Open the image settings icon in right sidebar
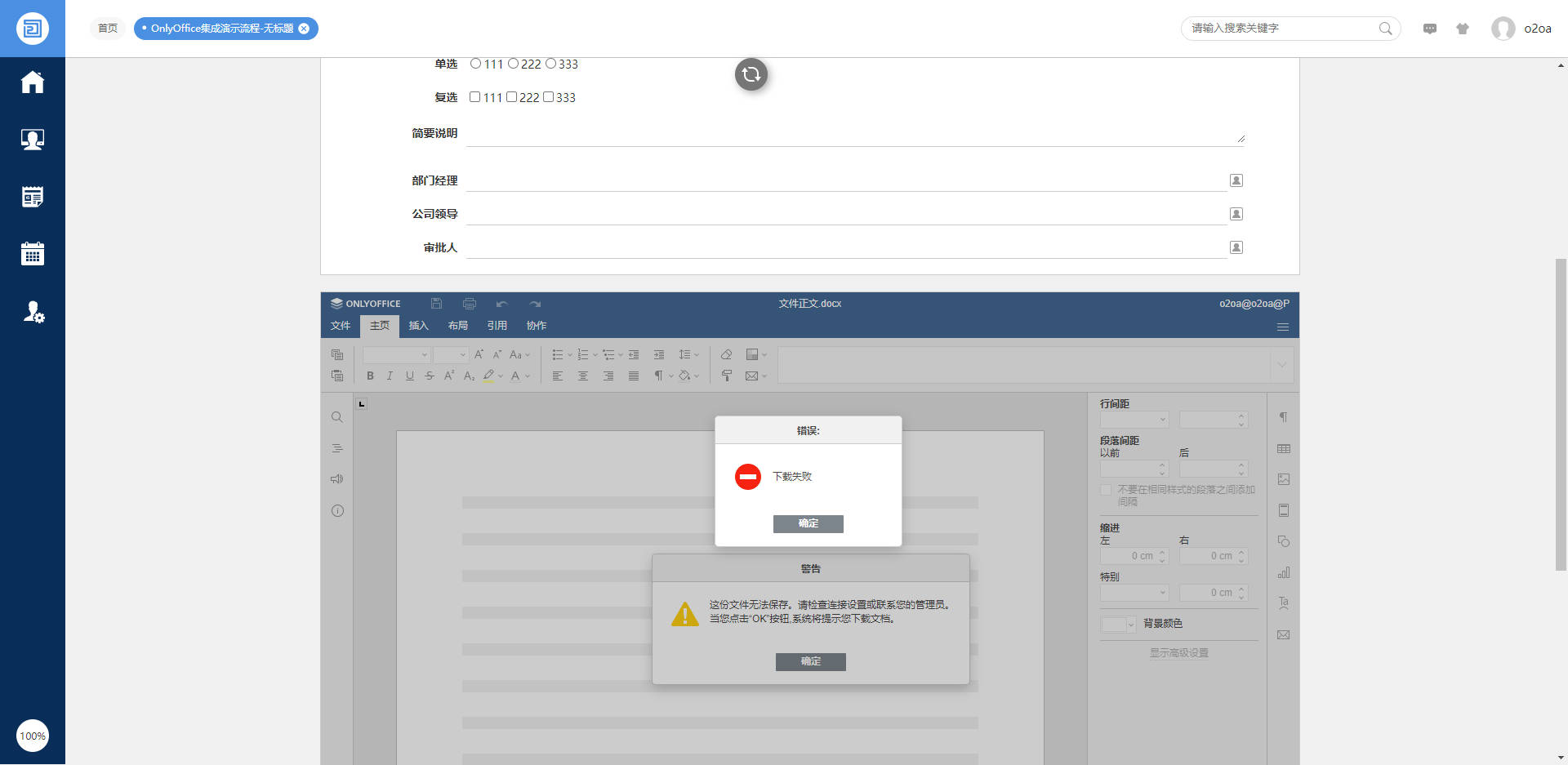This screenshot has width=1568, height=765. [x=1284, y=479]
